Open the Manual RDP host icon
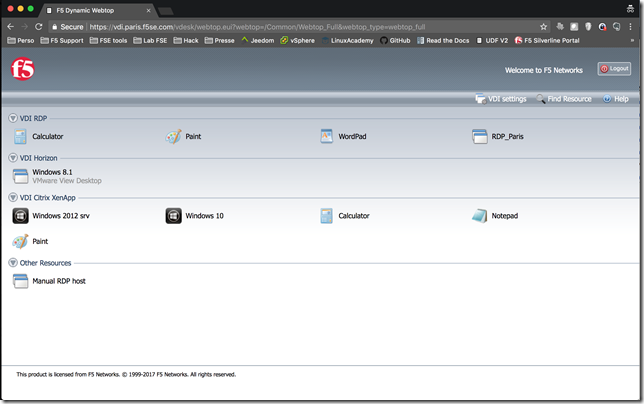 [x=20, y=281]
